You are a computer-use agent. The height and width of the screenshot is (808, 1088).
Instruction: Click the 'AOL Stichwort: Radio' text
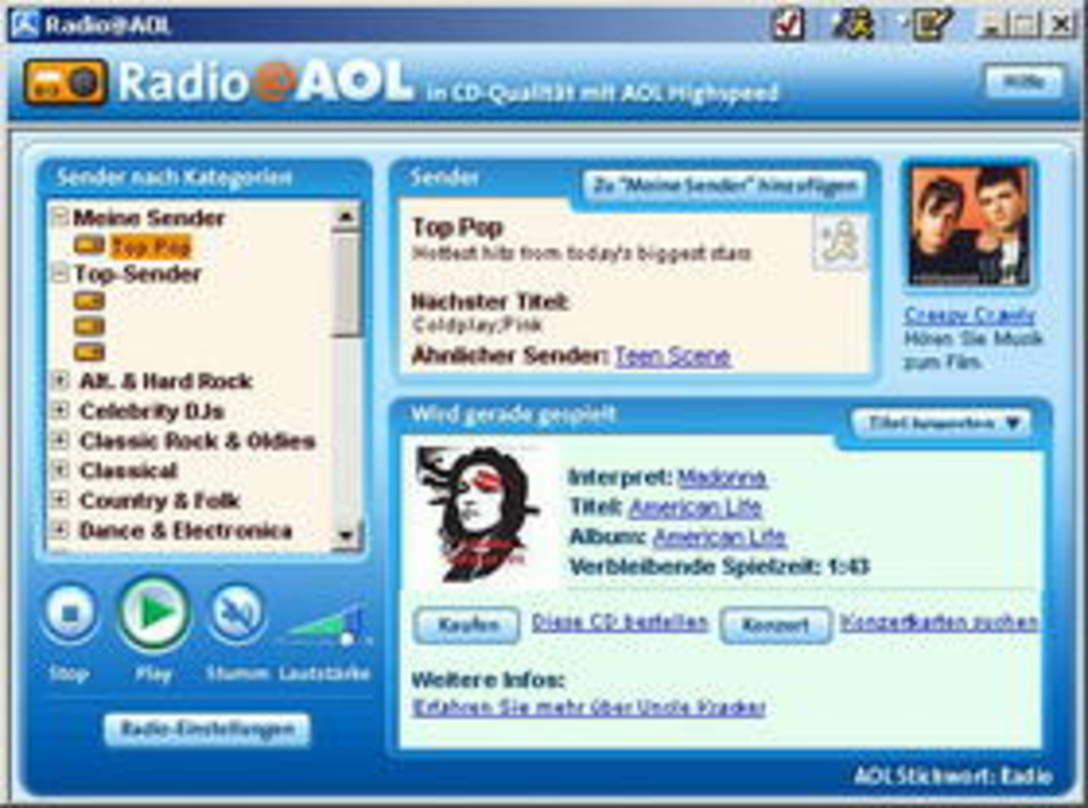pyautogui.click(x=953, y=776)
